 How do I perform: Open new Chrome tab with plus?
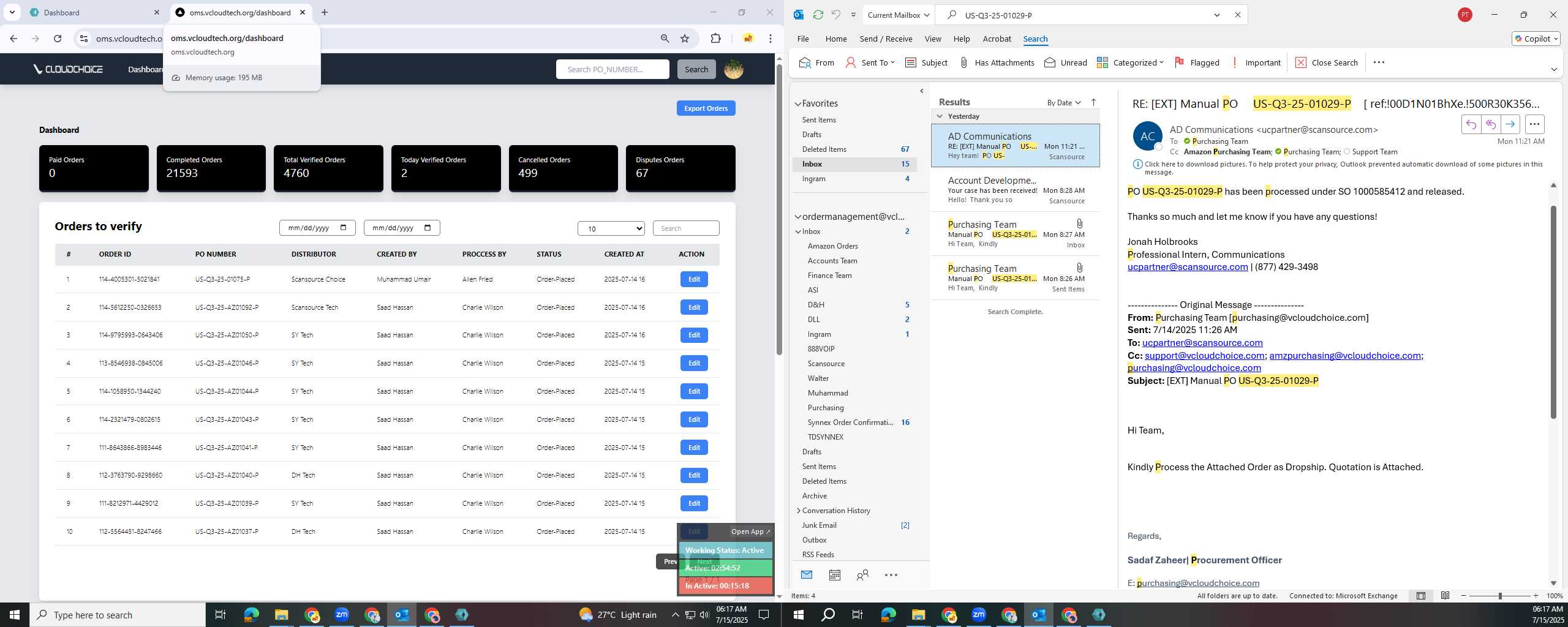pos(325,12)
